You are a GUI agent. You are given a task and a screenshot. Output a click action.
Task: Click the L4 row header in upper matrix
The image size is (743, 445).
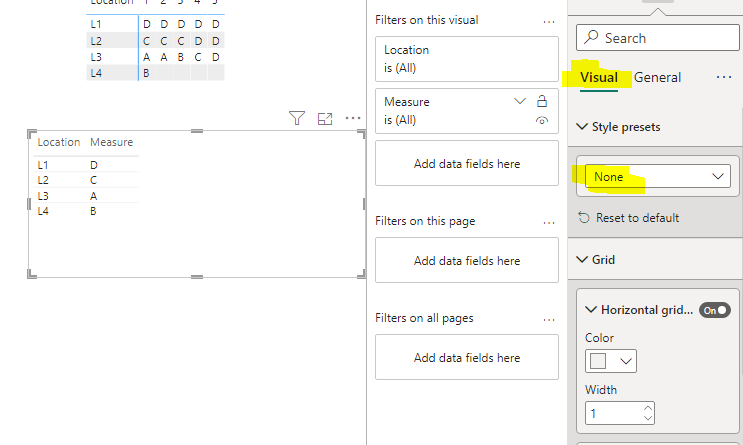[x=96, y=73]
